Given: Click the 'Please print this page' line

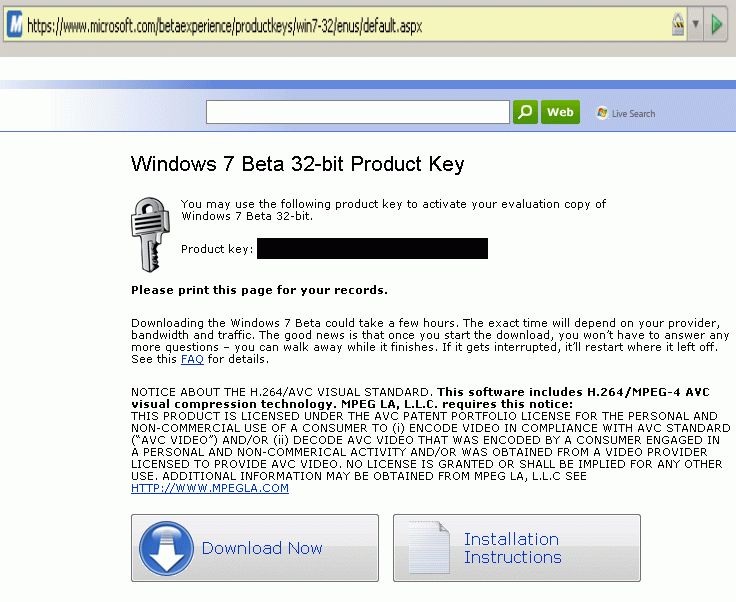Looking at the screenshot, I should pos(259,291).
